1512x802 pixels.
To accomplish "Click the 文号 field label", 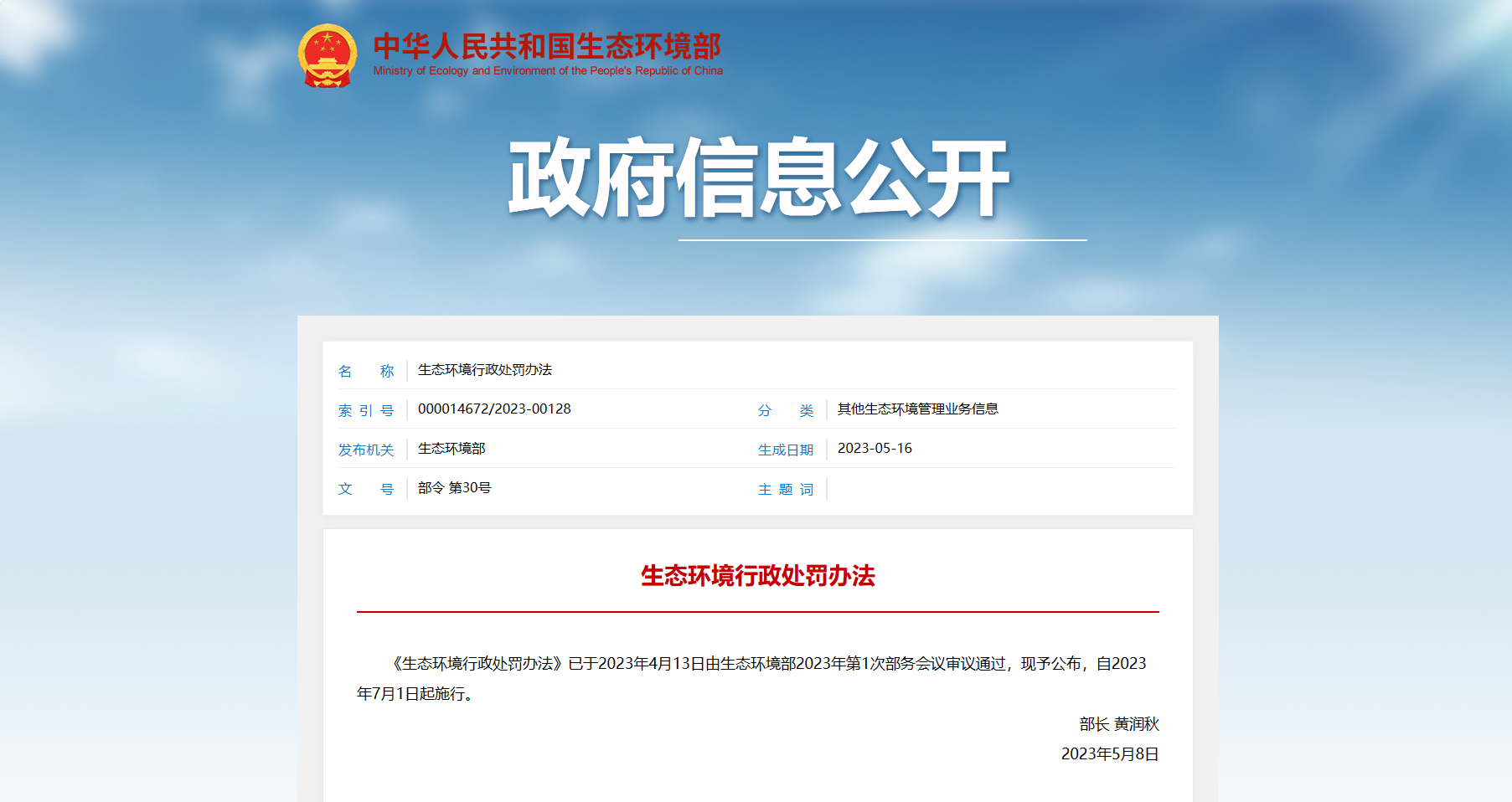I will click(365, 489).
